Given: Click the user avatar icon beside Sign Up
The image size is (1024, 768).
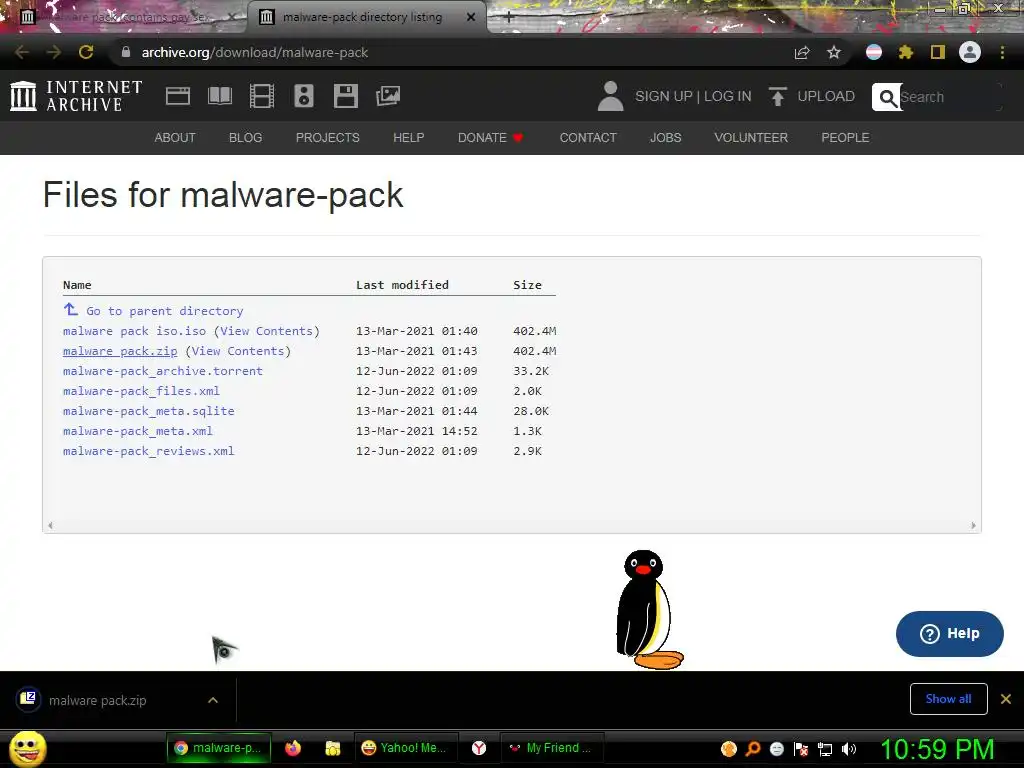Looking at the screenshot, I should tap(611, 96).
